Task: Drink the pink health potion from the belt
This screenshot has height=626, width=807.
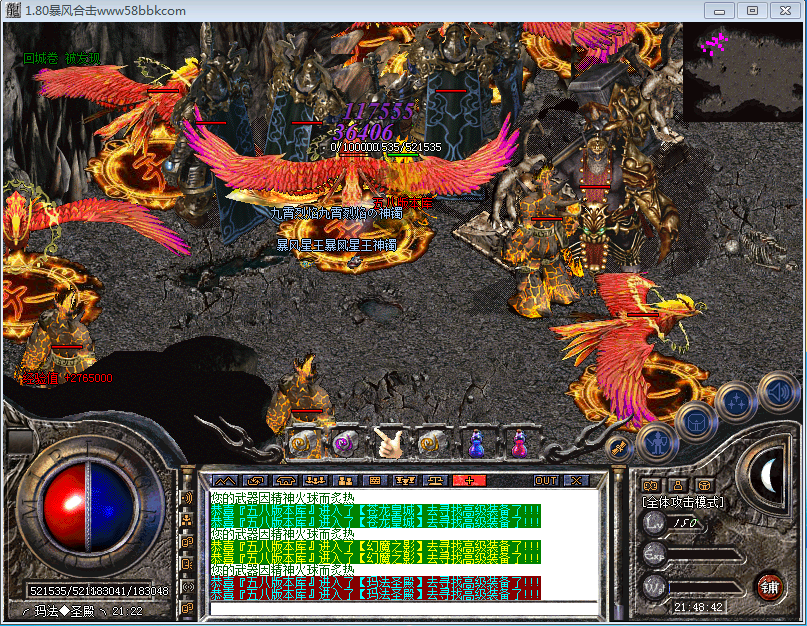Action: (519, 444)
